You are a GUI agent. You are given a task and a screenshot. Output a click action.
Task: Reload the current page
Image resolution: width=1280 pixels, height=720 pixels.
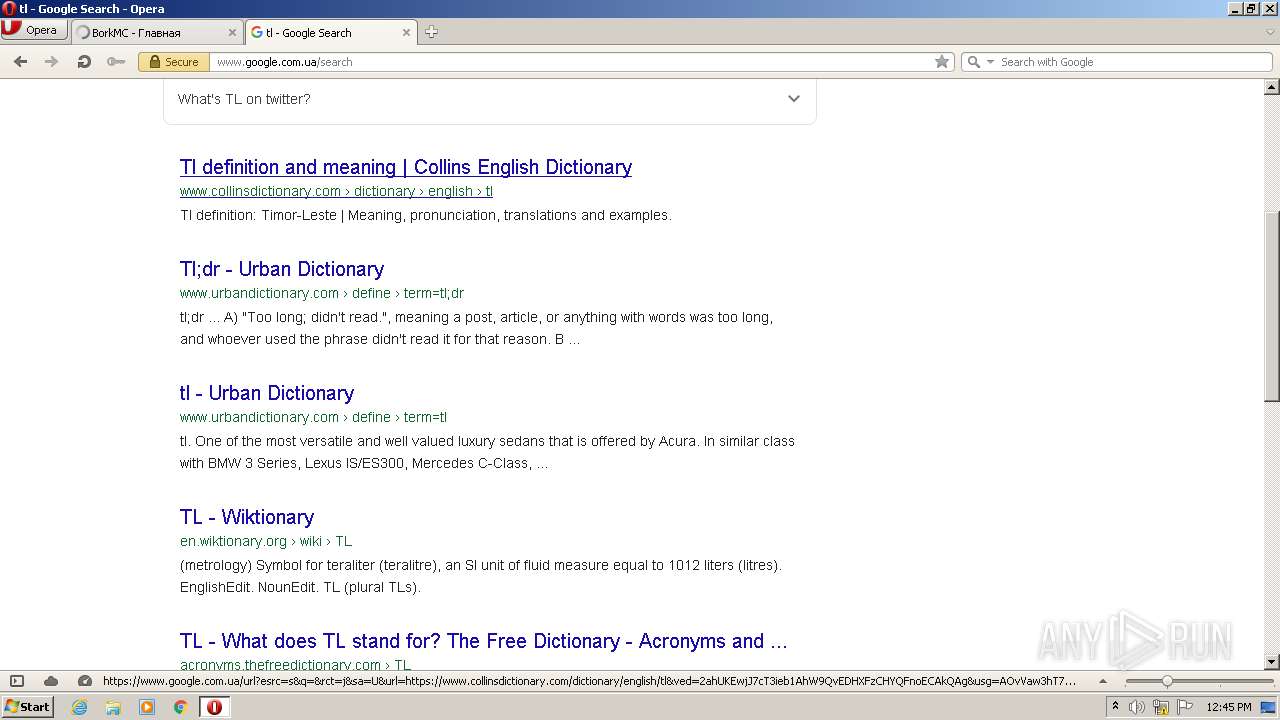tap(84, 62)
